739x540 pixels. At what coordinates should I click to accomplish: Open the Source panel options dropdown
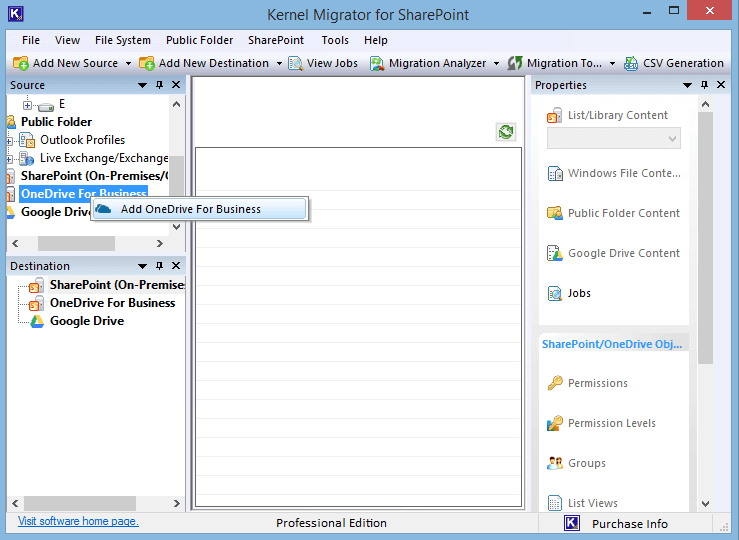(142, 85)
